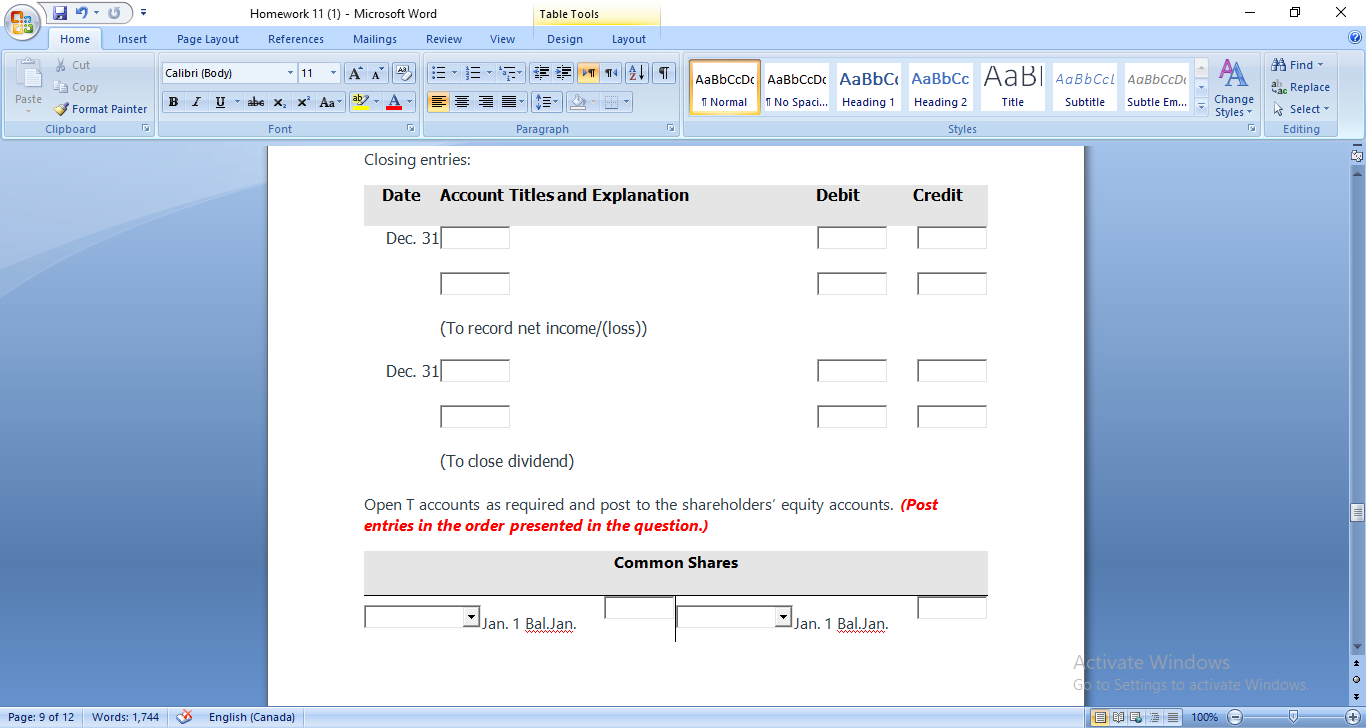1366x728 pixels.
Task: Open Customize Quick Access Toolbar menu
Action: coord(143,13)
